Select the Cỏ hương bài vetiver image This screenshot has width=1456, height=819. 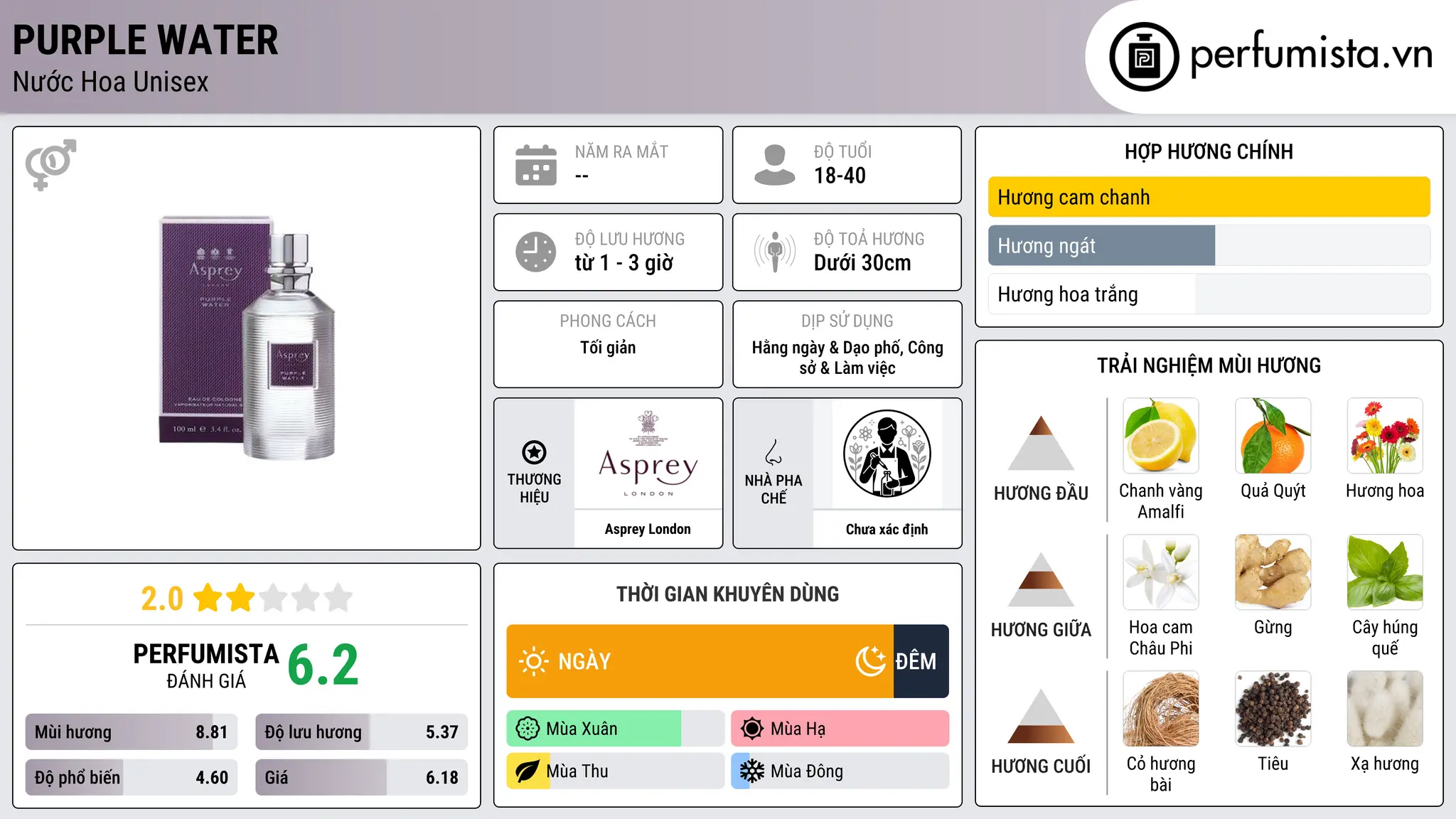coord(1161,709)
